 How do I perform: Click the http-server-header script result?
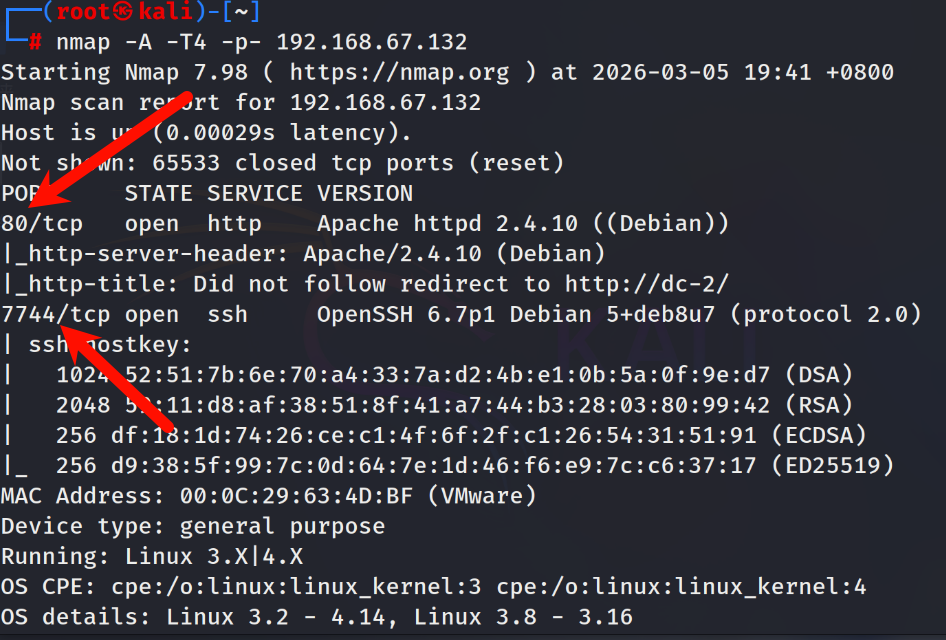(x=304, y=253)
